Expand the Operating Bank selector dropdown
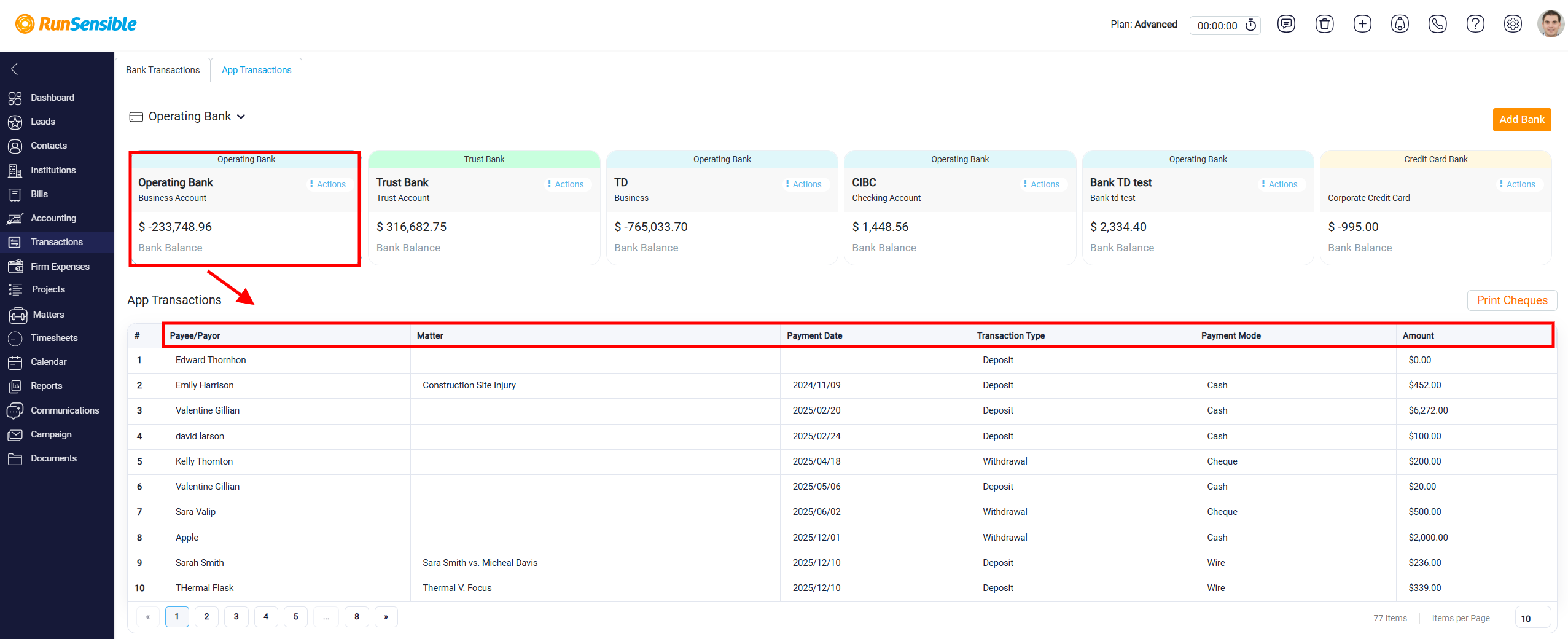Screen dimensions: 1568x639 (x=189, y=117)
